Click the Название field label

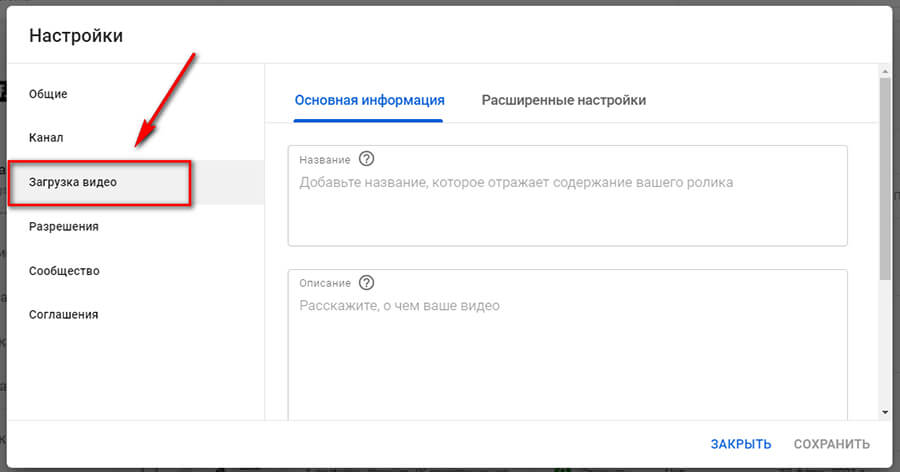325,159
